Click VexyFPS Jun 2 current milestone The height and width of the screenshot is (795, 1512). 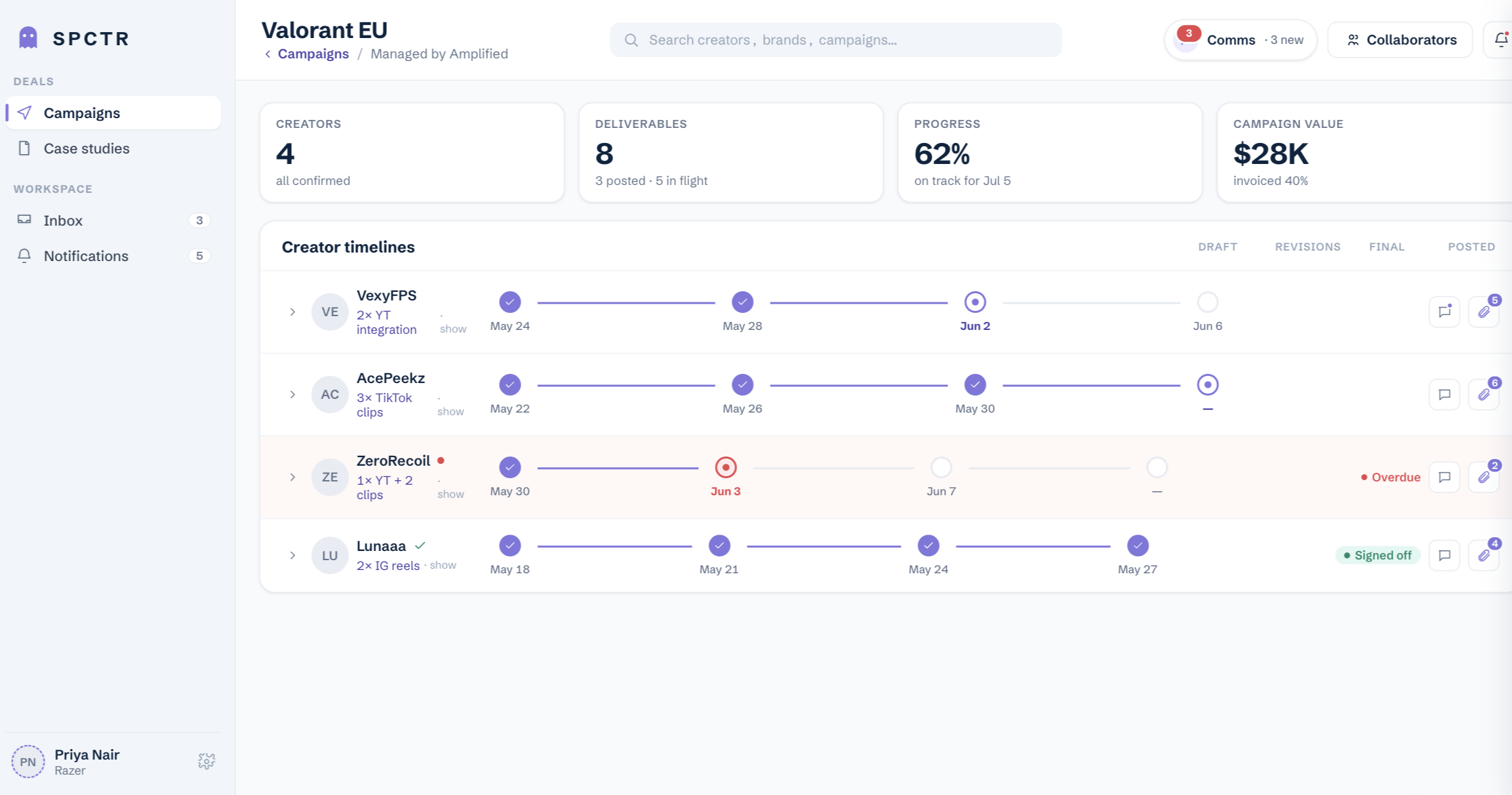coord(975,302)
